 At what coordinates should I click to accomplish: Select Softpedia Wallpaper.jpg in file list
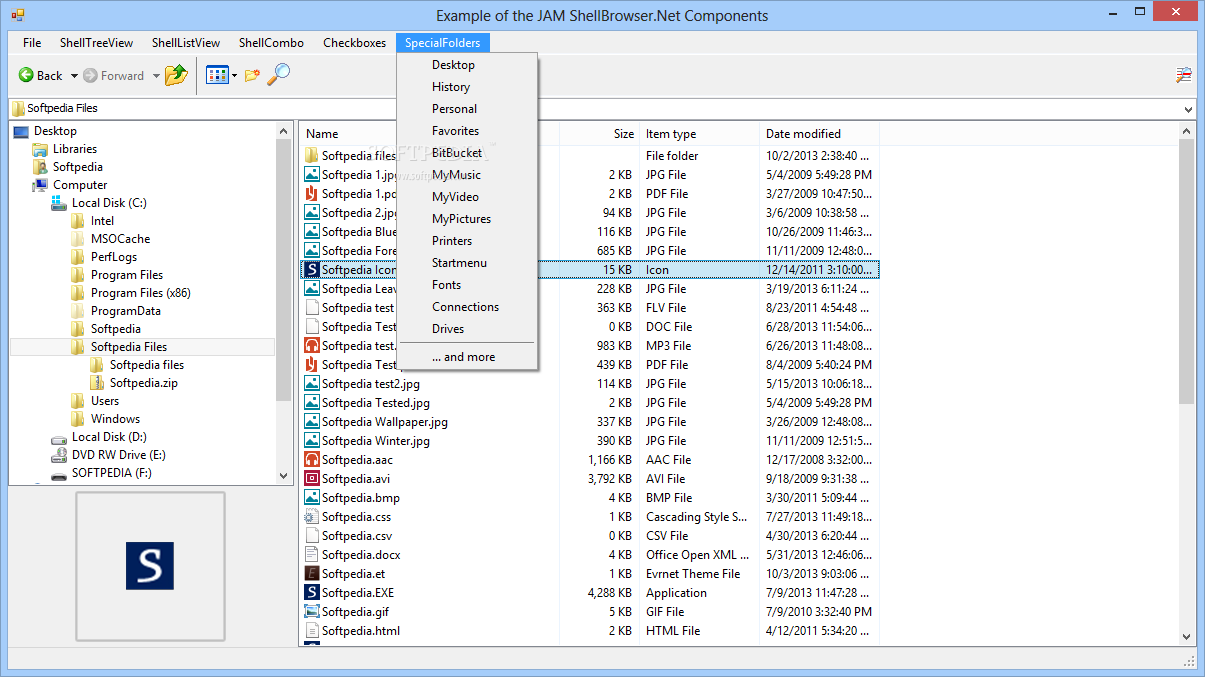[385, 422]
